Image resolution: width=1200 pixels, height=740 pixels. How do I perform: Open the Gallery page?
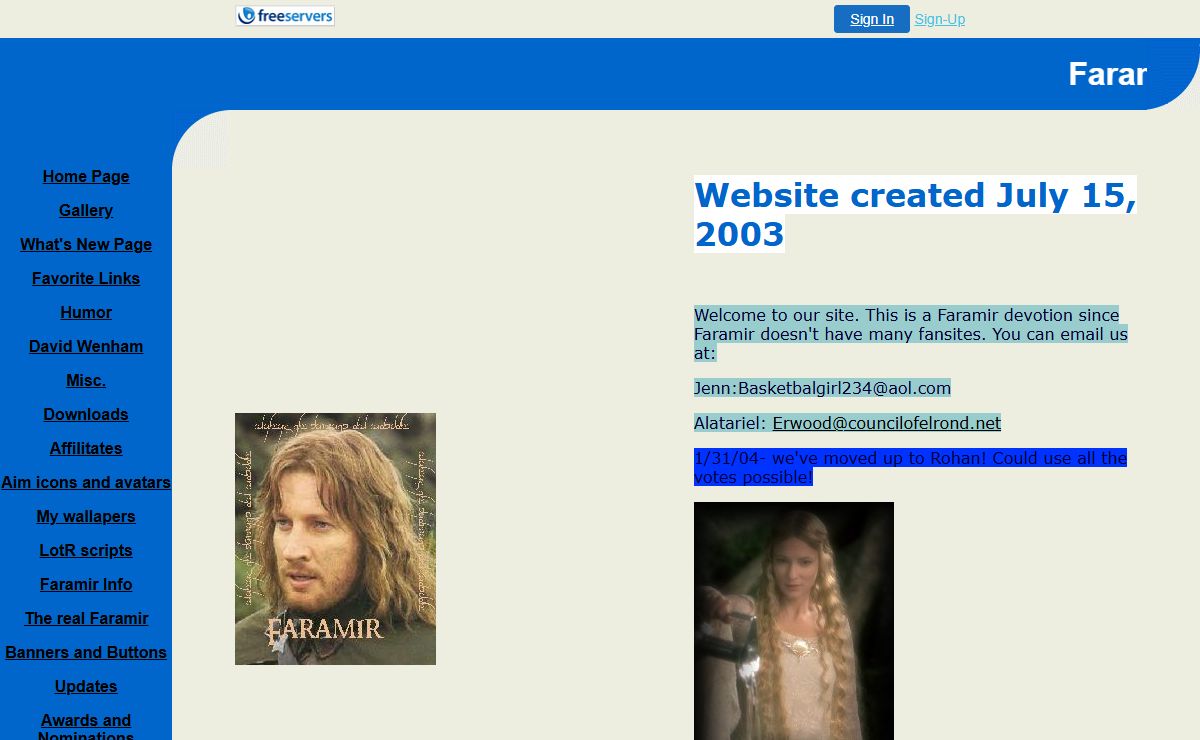click(86, 211)
